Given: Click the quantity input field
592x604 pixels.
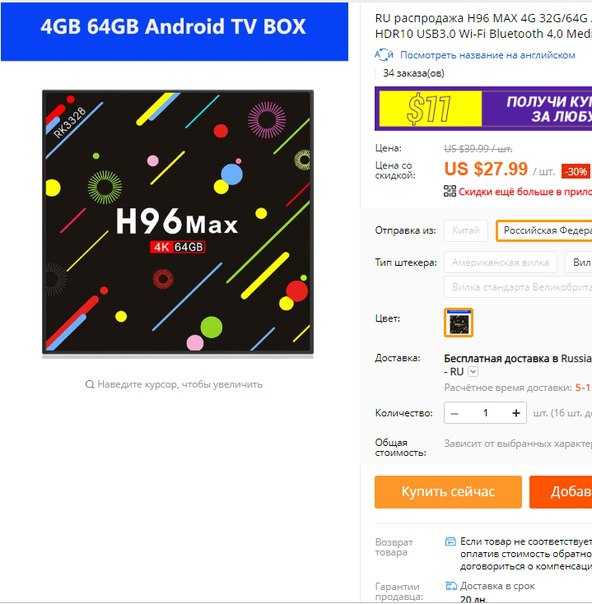Looking at the screenshot, I should (485, 413).
